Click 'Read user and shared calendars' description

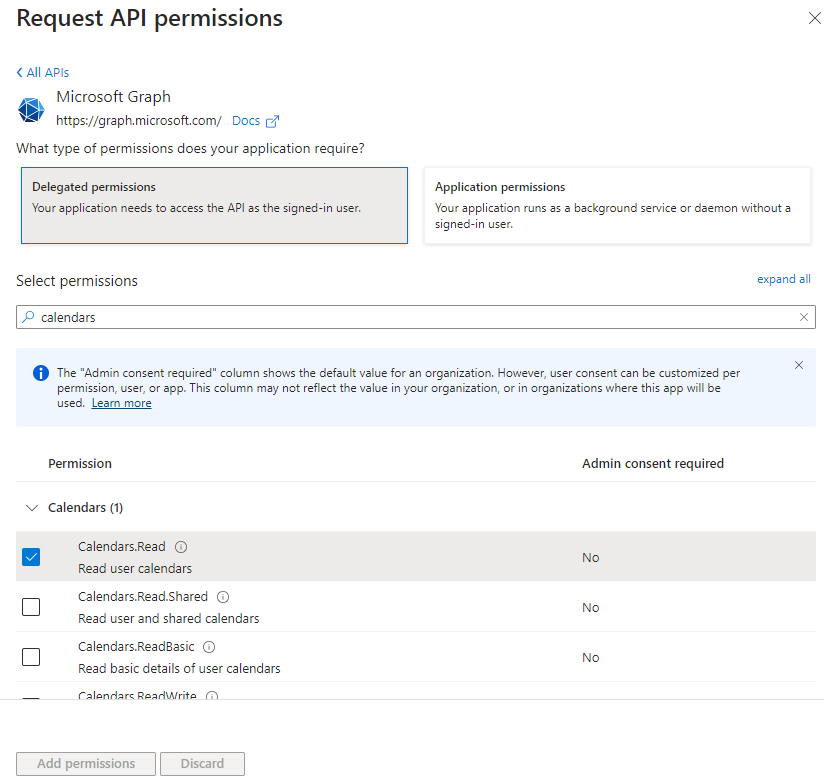[x=169, y=619]
